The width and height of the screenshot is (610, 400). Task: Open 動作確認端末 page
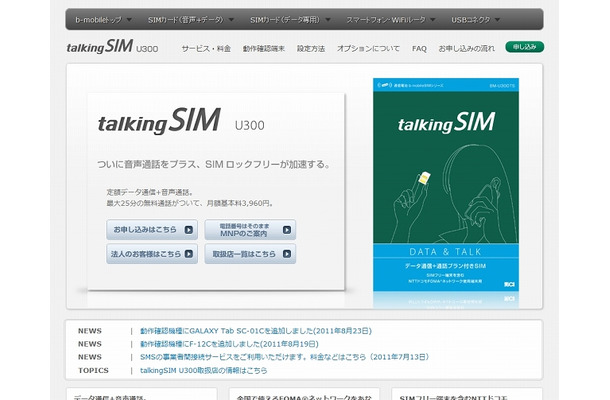[264, 49]
